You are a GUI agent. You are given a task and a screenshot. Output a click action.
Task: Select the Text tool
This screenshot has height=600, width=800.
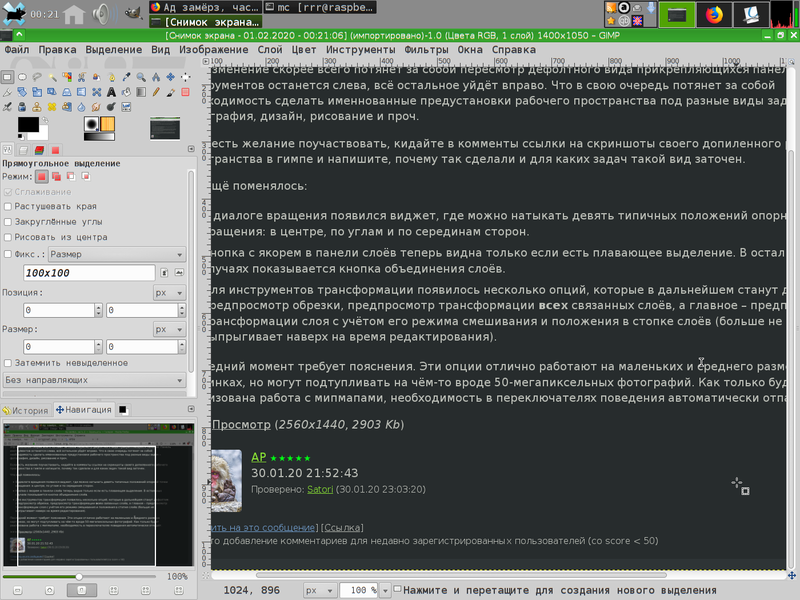click(x=111, y=92)
